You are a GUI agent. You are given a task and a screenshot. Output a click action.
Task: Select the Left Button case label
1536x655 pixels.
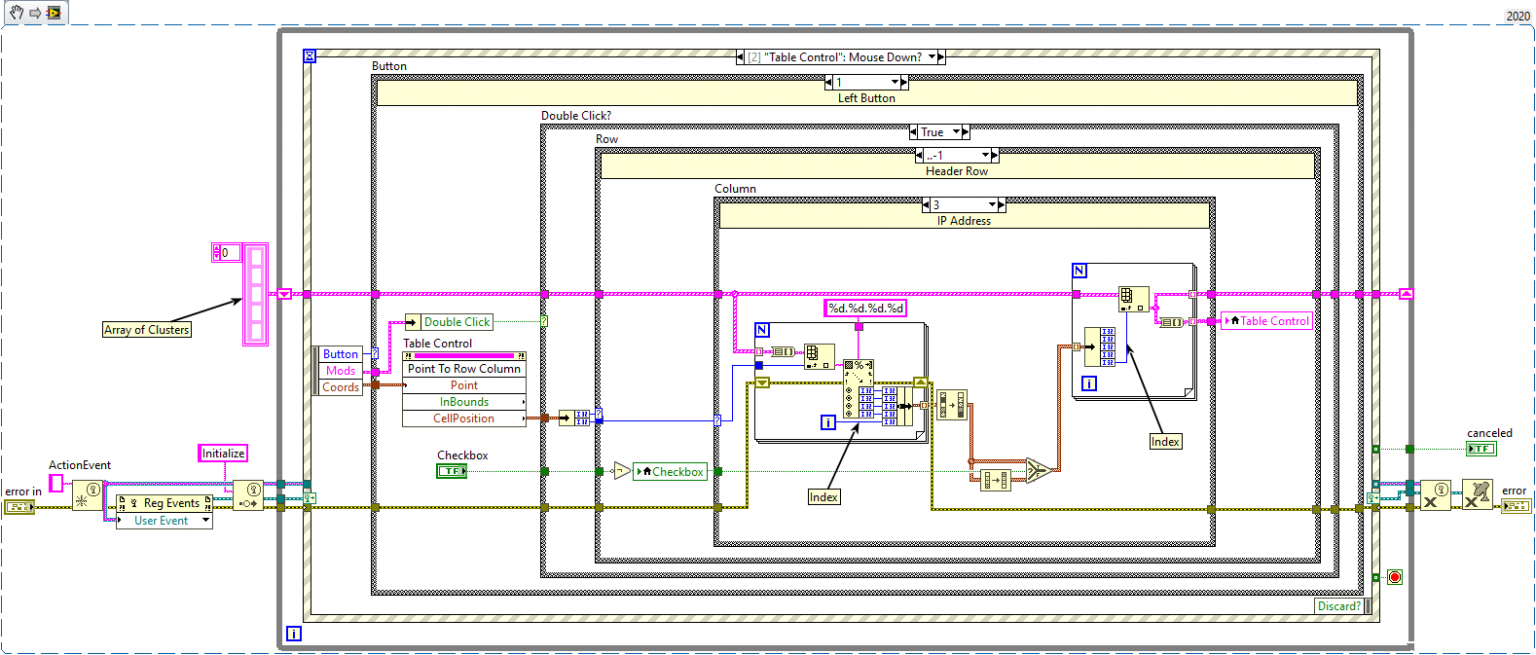pos(866,97)
